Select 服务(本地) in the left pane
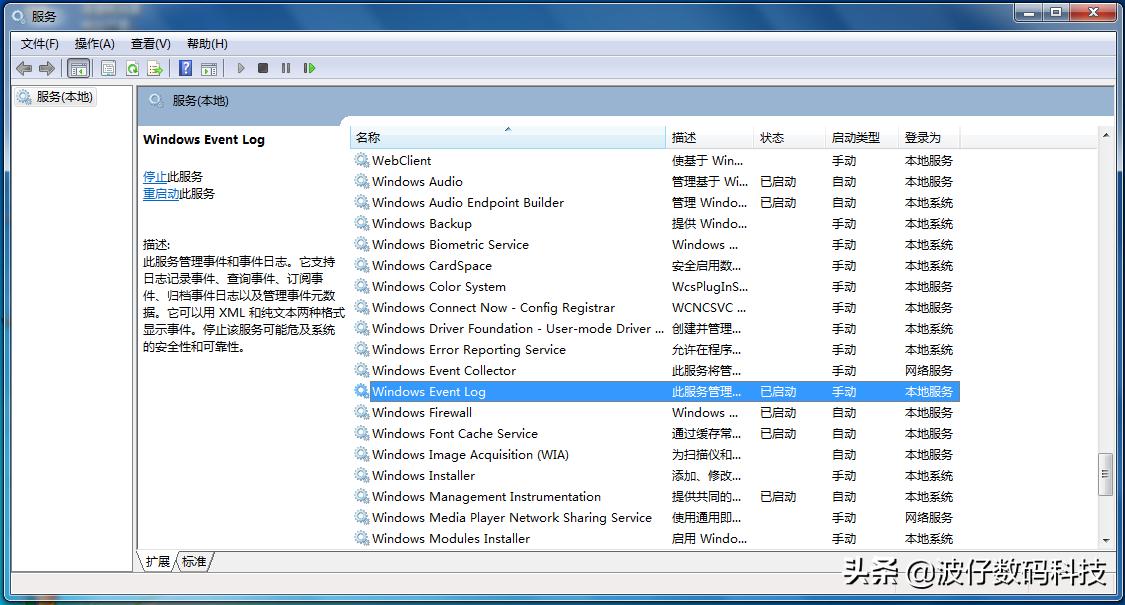Viewport: 1125px width, 605px height. [x=57, y=97]
